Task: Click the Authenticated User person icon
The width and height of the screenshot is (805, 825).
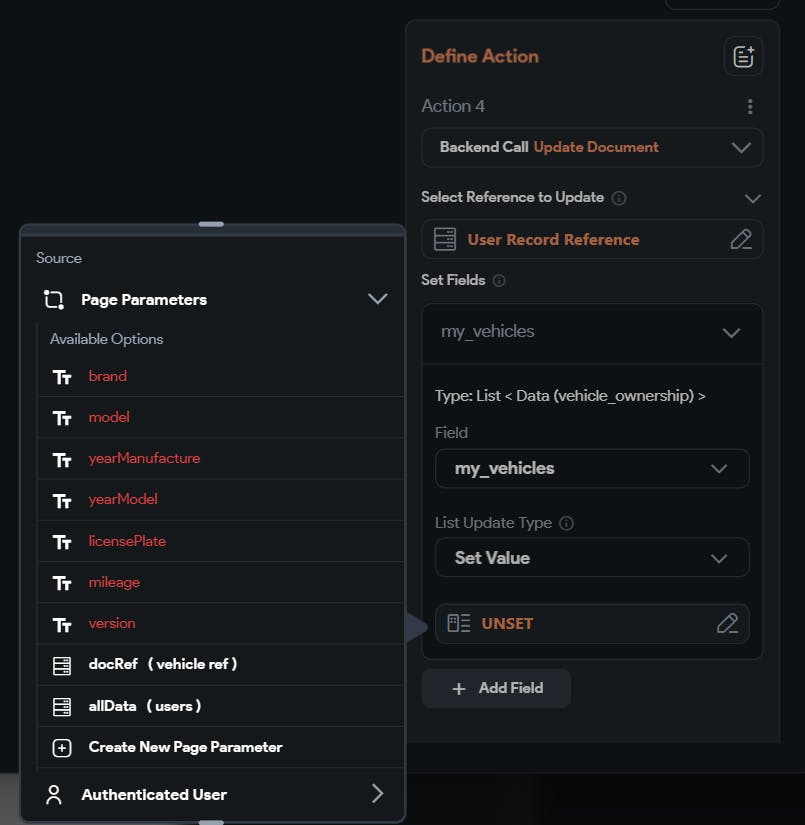Action: click(x=54, y=795)
